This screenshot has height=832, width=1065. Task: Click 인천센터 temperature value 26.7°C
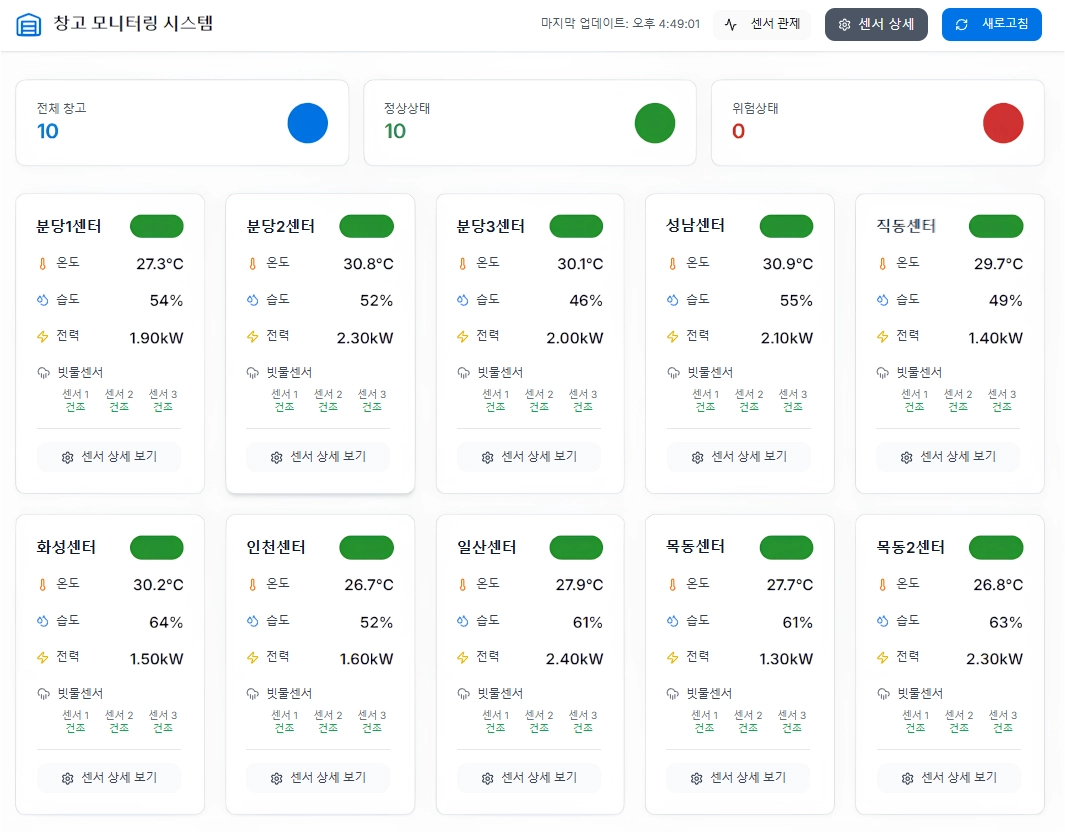coord(369,585)
